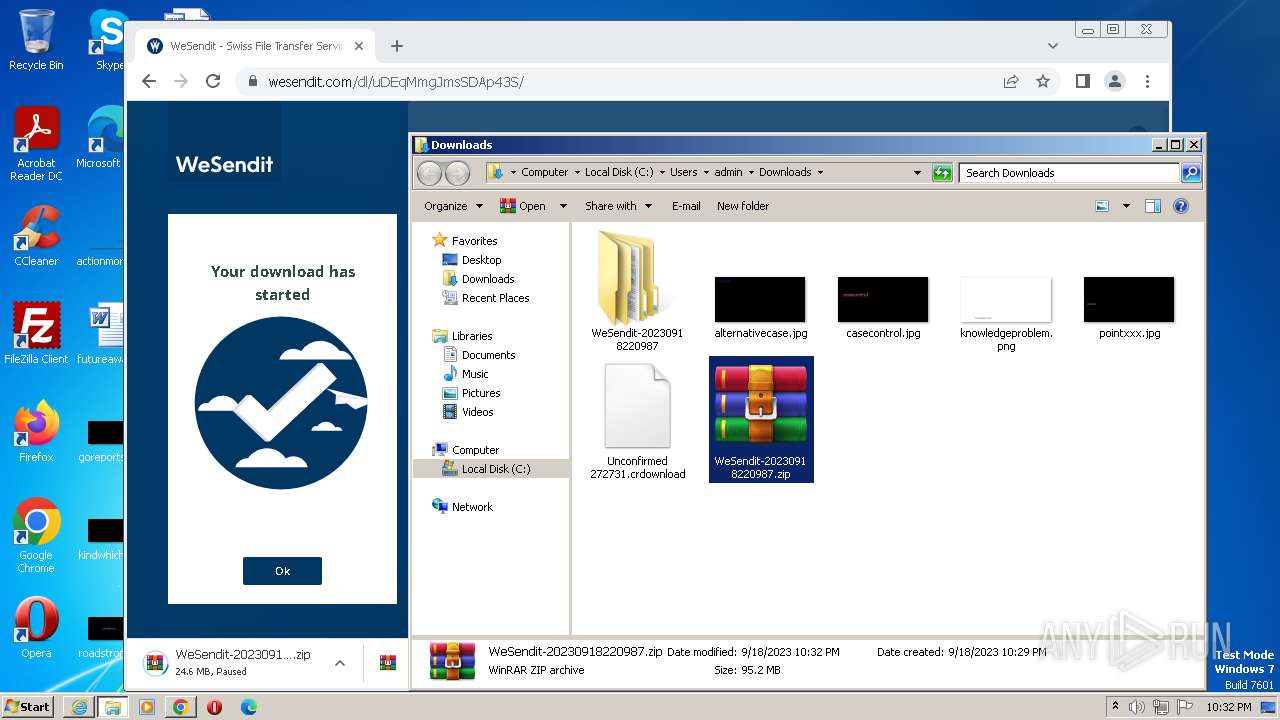Expand view options dropdown arrow
1280x720 pixels.
click(x=1126, y=206)
